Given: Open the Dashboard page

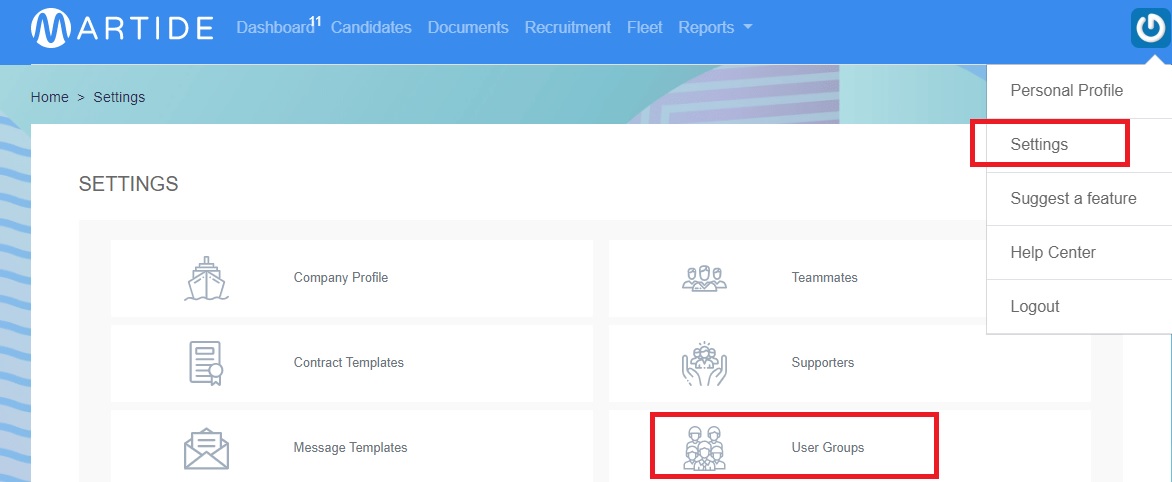Looking at the screenshot, I should [x=275, y=28].
